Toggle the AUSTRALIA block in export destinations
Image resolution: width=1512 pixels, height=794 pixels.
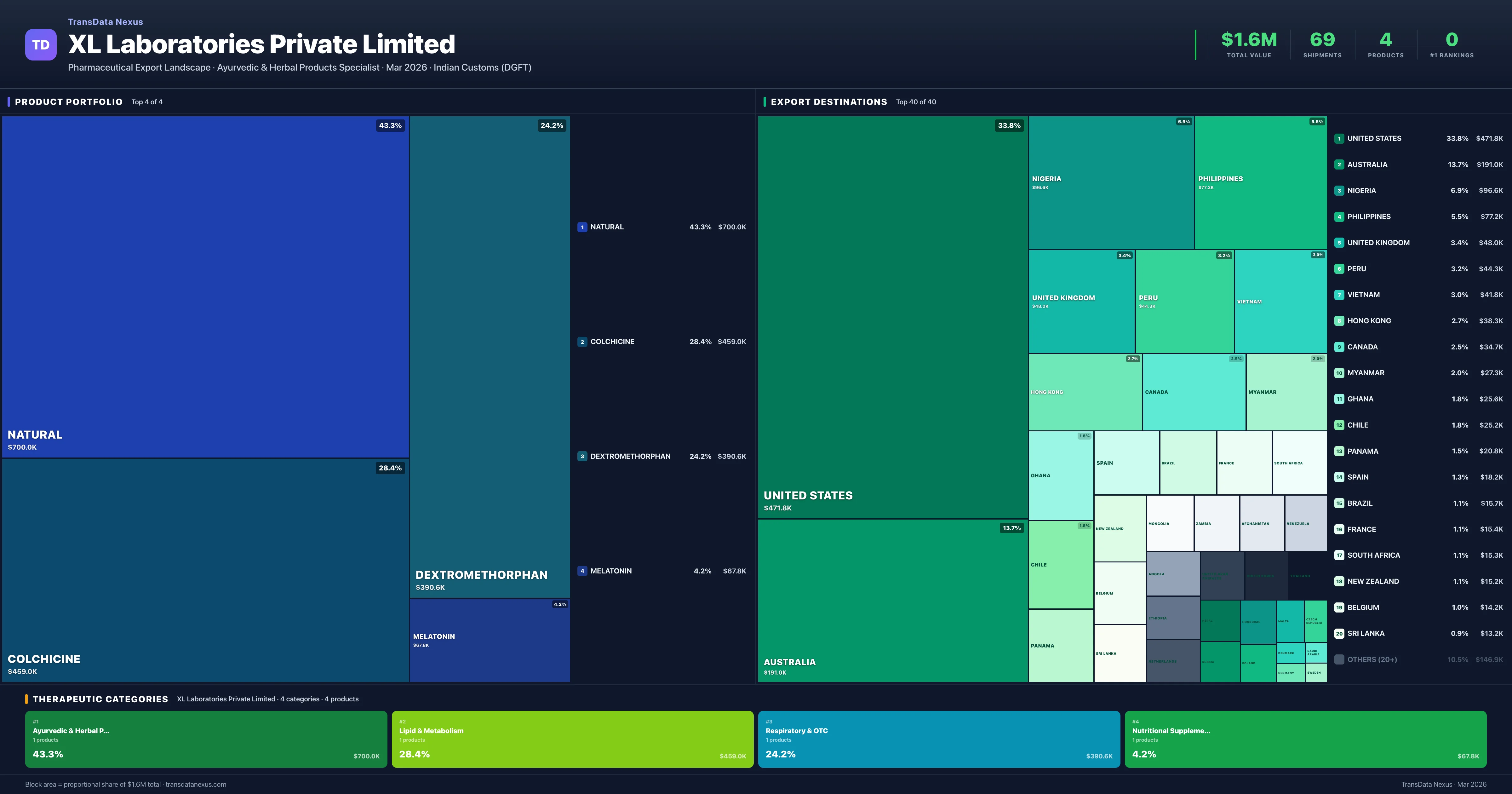coord(892,599)
